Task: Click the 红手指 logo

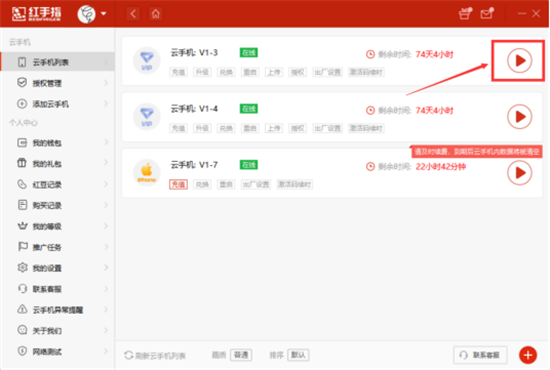Action: tap(36, 14)
